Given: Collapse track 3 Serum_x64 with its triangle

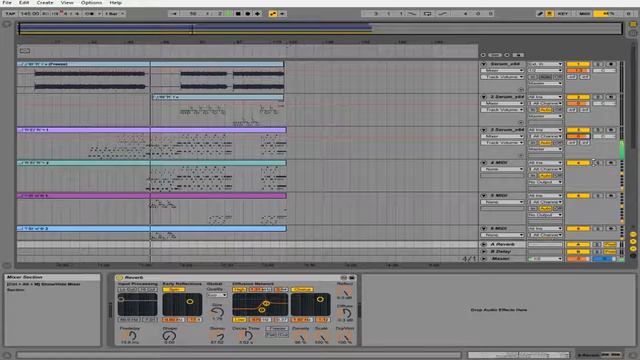Looking at the screenshot, I should [484, 130].
